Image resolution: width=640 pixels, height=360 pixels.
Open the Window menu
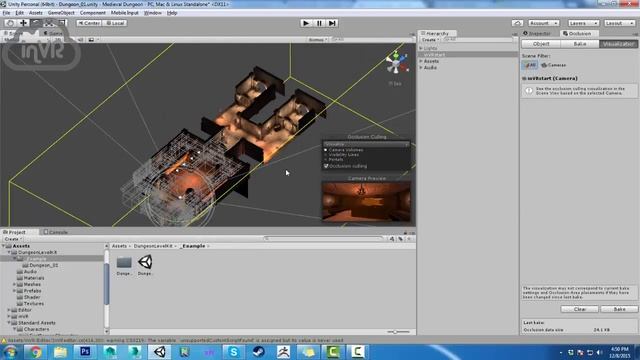[x=152, y=13]
